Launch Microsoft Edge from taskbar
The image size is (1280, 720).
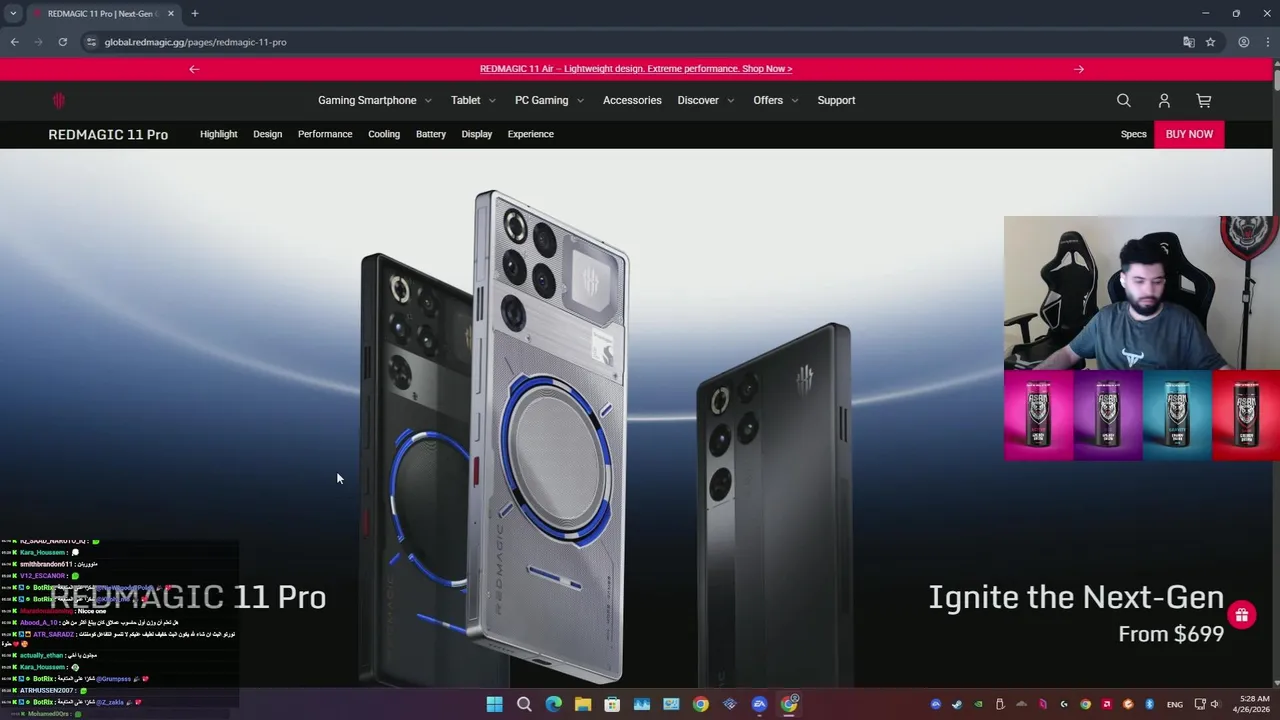click(x=553, y=704)
